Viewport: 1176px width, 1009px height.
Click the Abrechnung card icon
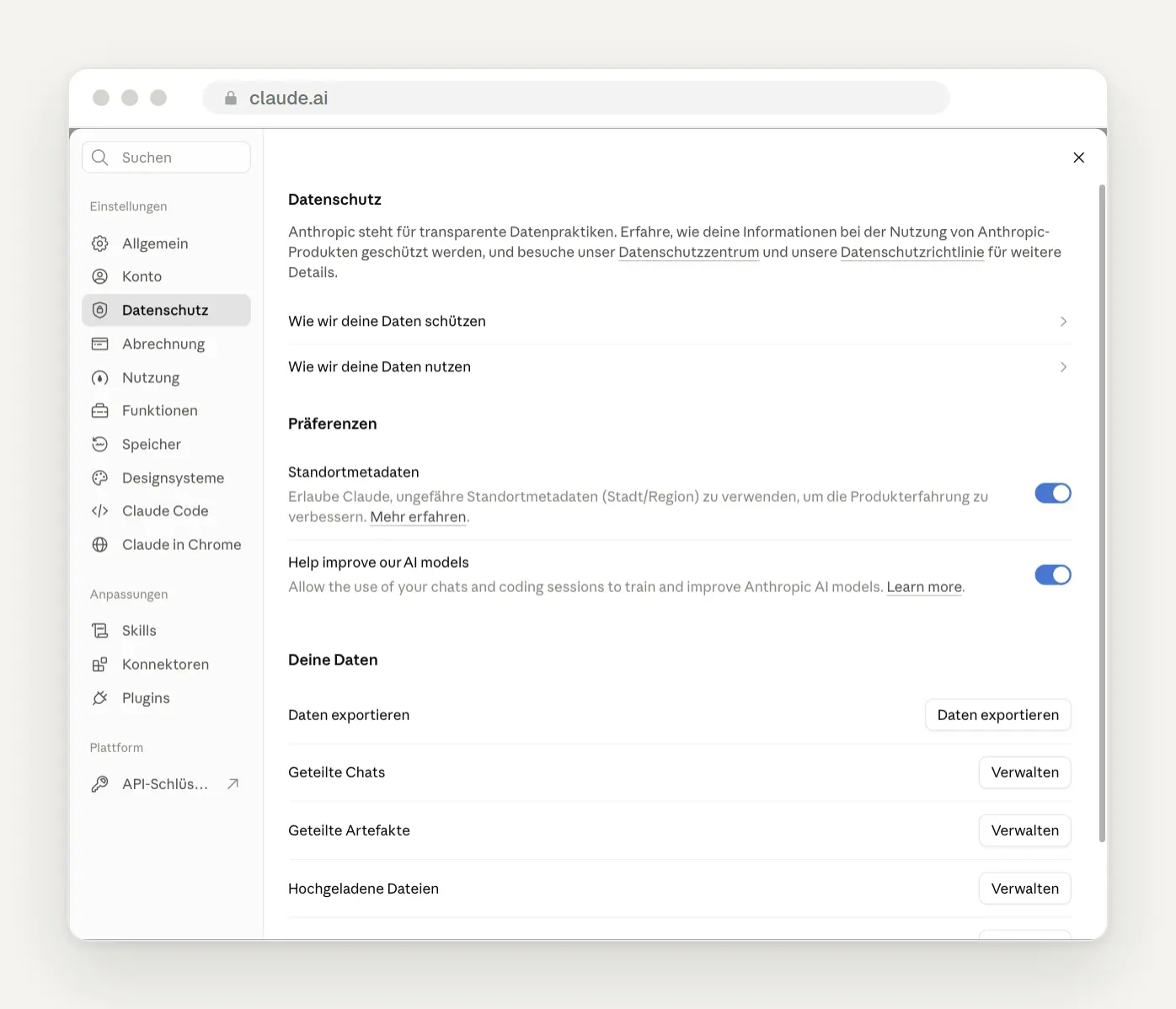(99, 344)
